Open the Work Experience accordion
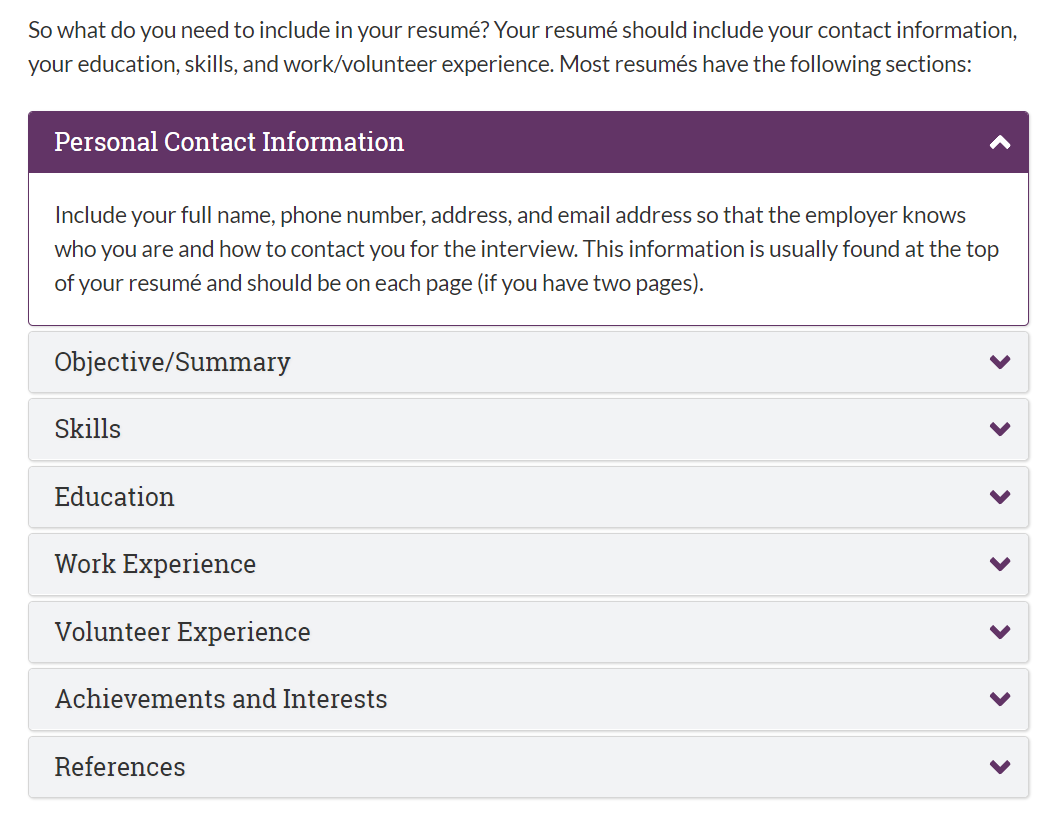Screen dimensions: 1064x816 (x=528, y=564)
